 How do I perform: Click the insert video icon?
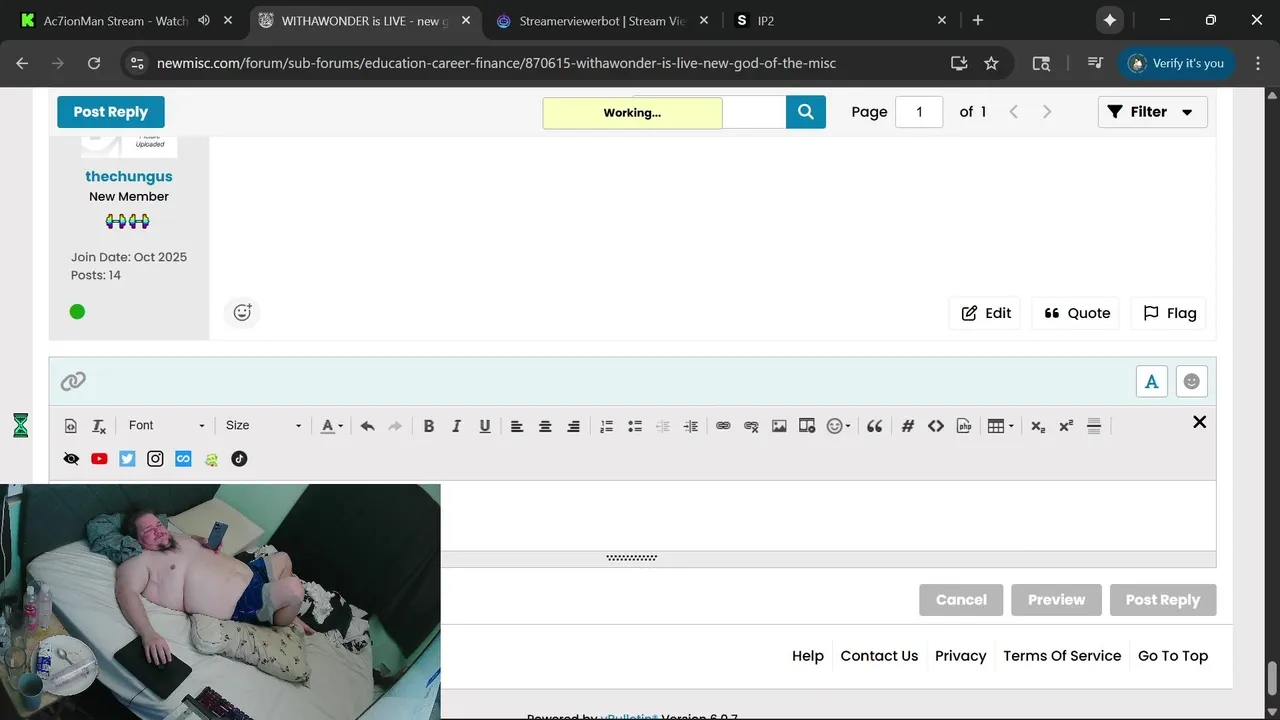pos(807,426)
